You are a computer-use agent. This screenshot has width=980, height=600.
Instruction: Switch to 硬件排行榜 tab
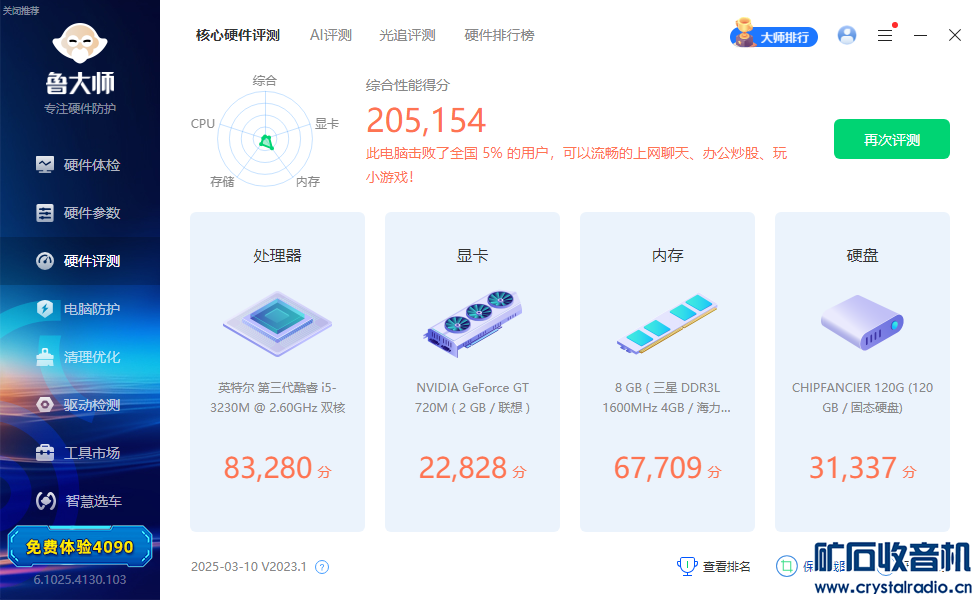[499, 35]
